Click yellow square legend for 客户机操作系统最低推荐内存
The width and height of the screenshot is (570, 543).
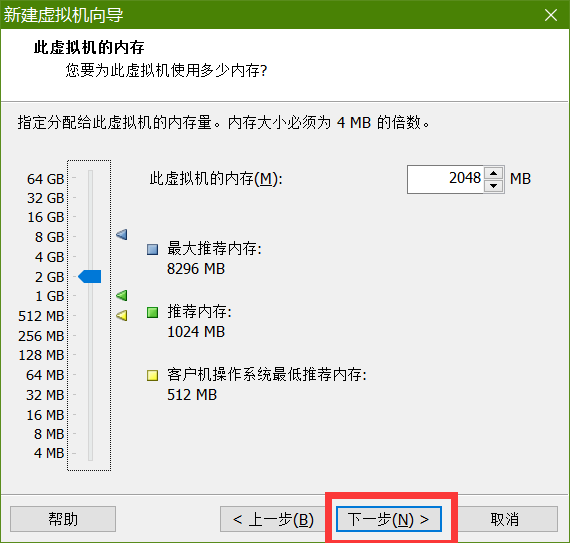[x=152, y=375]
